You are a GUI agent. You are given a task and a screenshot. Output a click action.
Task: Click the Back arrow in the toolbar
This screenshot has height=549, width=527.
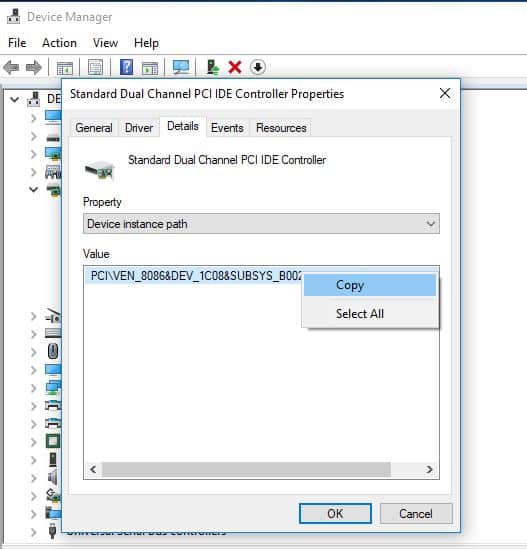(11, 67)
